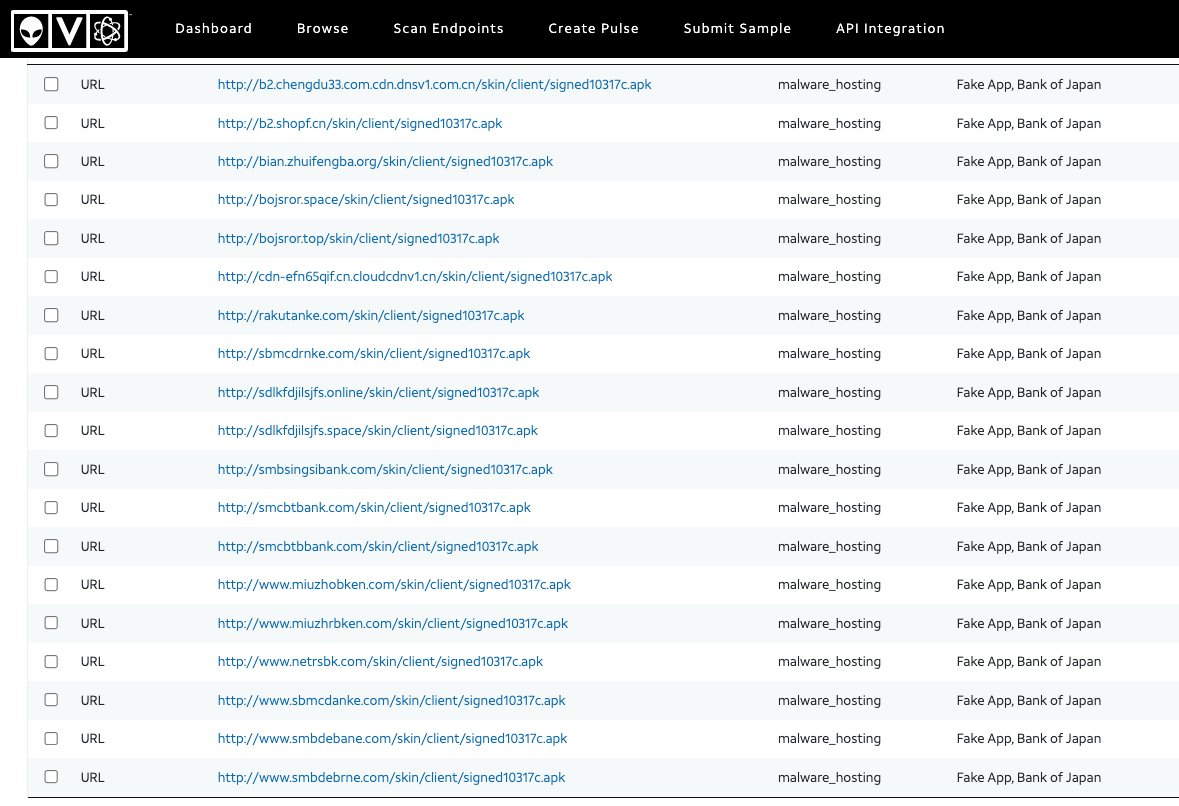Click the URL type cell in smbsingsibank.com row
The width and height of the screenshot is (1179, 806).
[92, 470]
